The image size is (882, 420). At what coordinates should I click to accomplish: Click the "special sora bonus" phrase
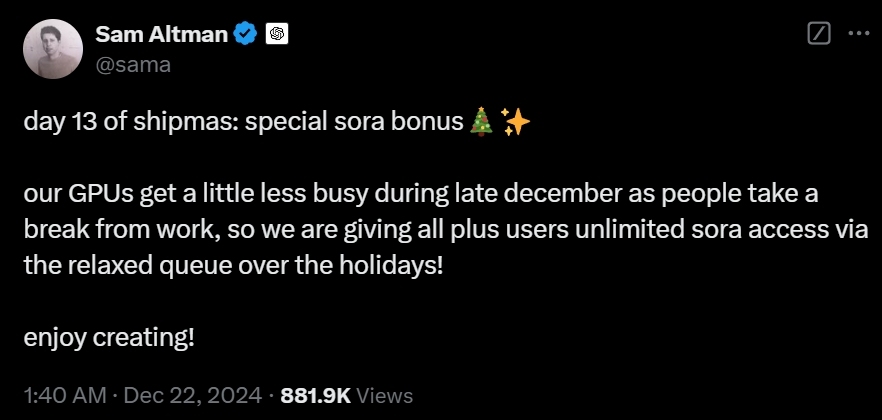tap(370, 122)
